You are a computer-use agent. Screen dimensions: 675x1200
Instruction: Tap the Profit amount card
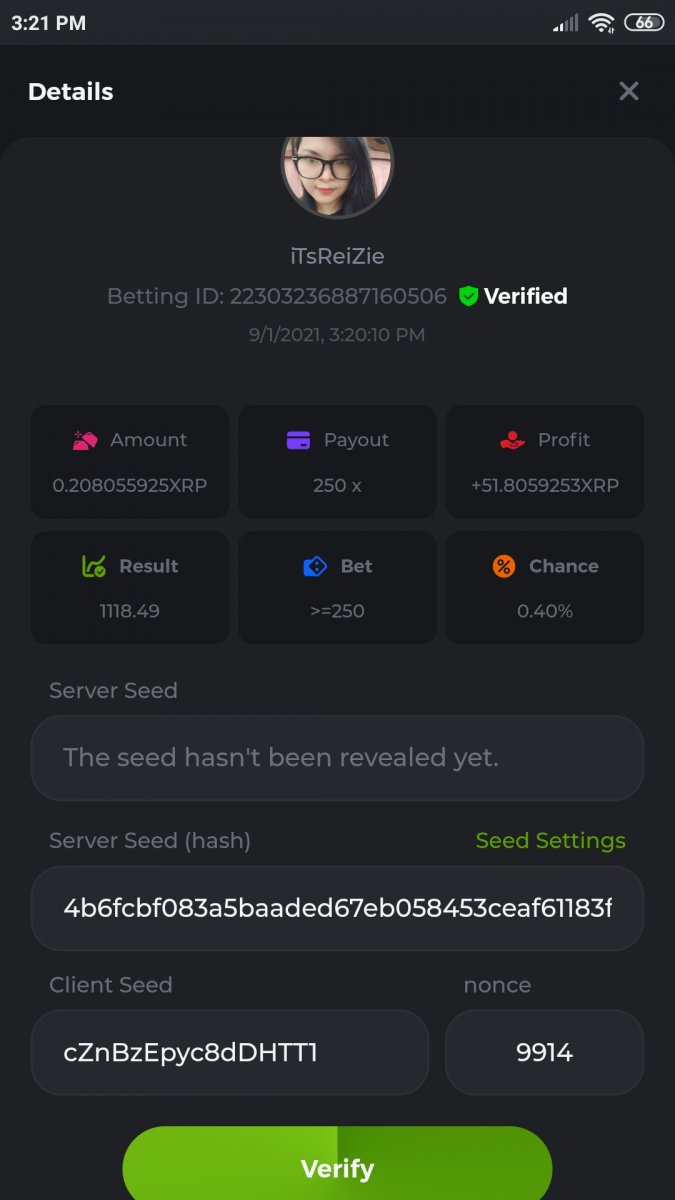pos(544,462)
